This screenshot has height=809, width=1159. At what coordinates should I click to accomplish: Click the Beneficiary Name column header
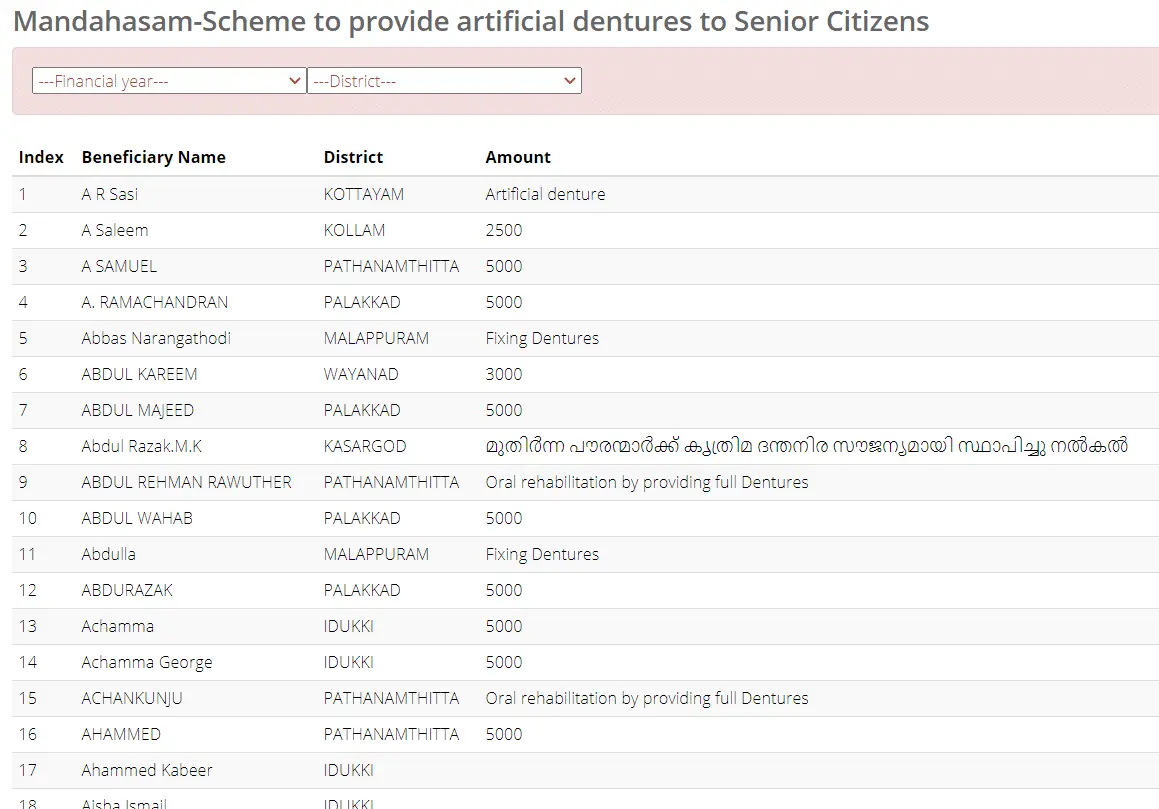click(154, 157)
